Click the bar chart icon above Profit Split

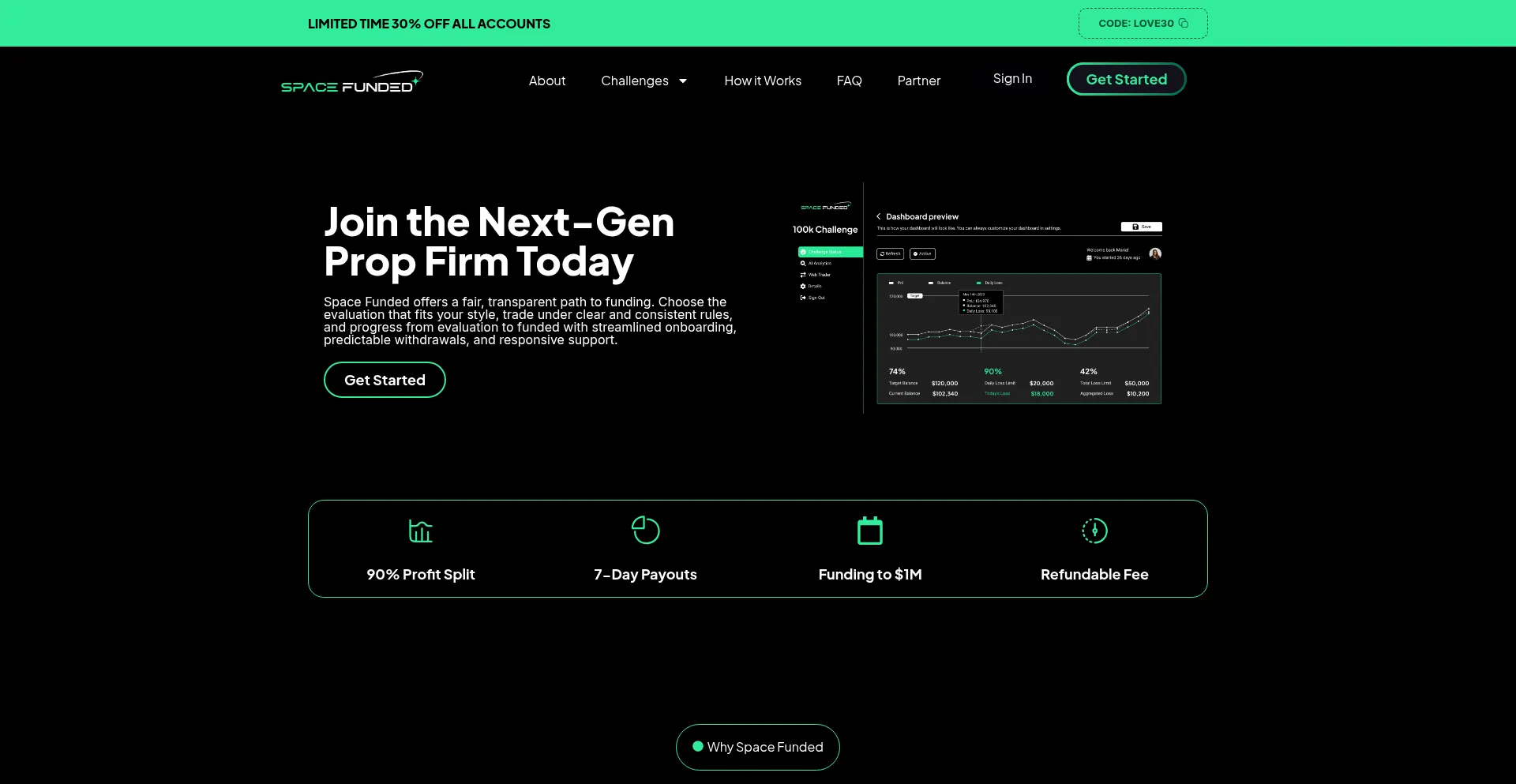421,531
